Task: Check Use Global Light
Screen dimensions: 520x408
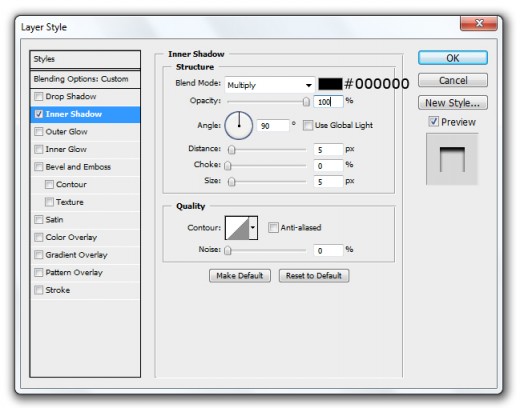Action: (x=308, y=126)
